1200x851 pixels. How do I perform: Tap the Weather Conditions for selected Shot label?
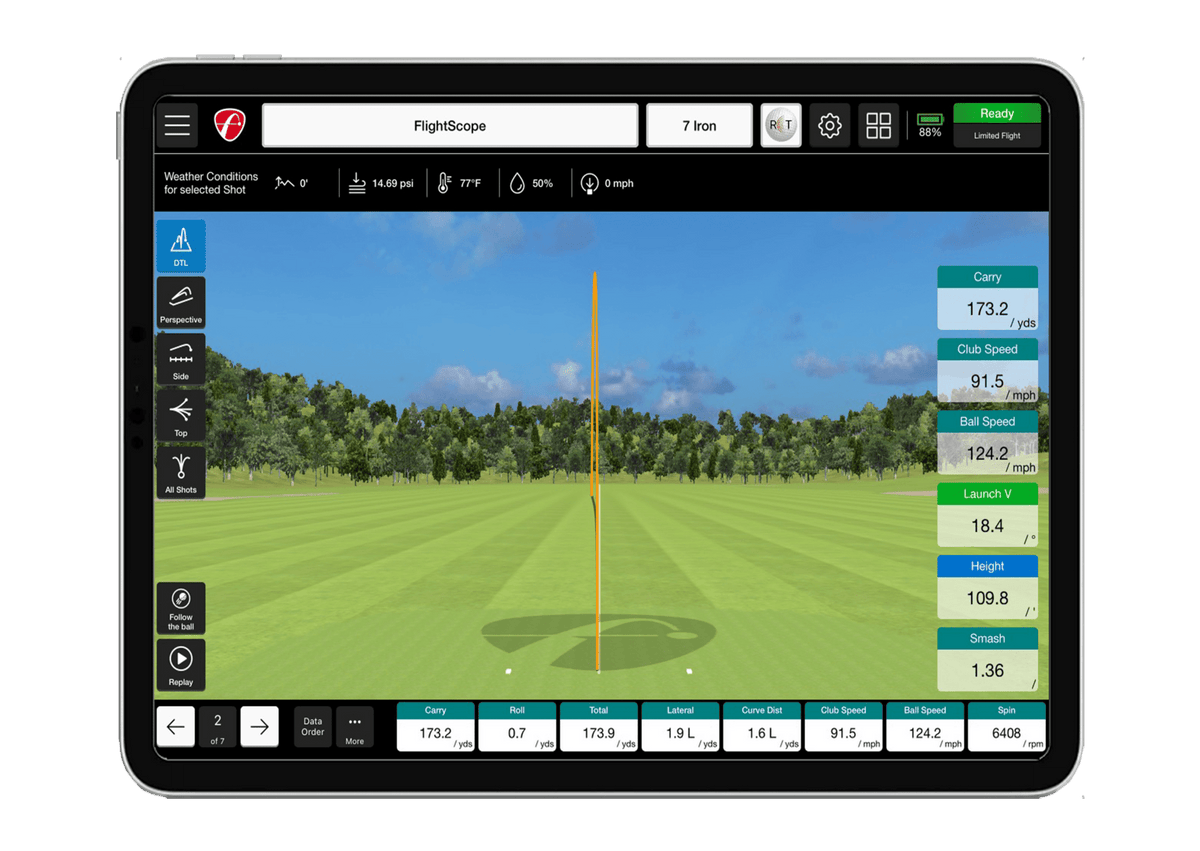[x=211, y=183]
